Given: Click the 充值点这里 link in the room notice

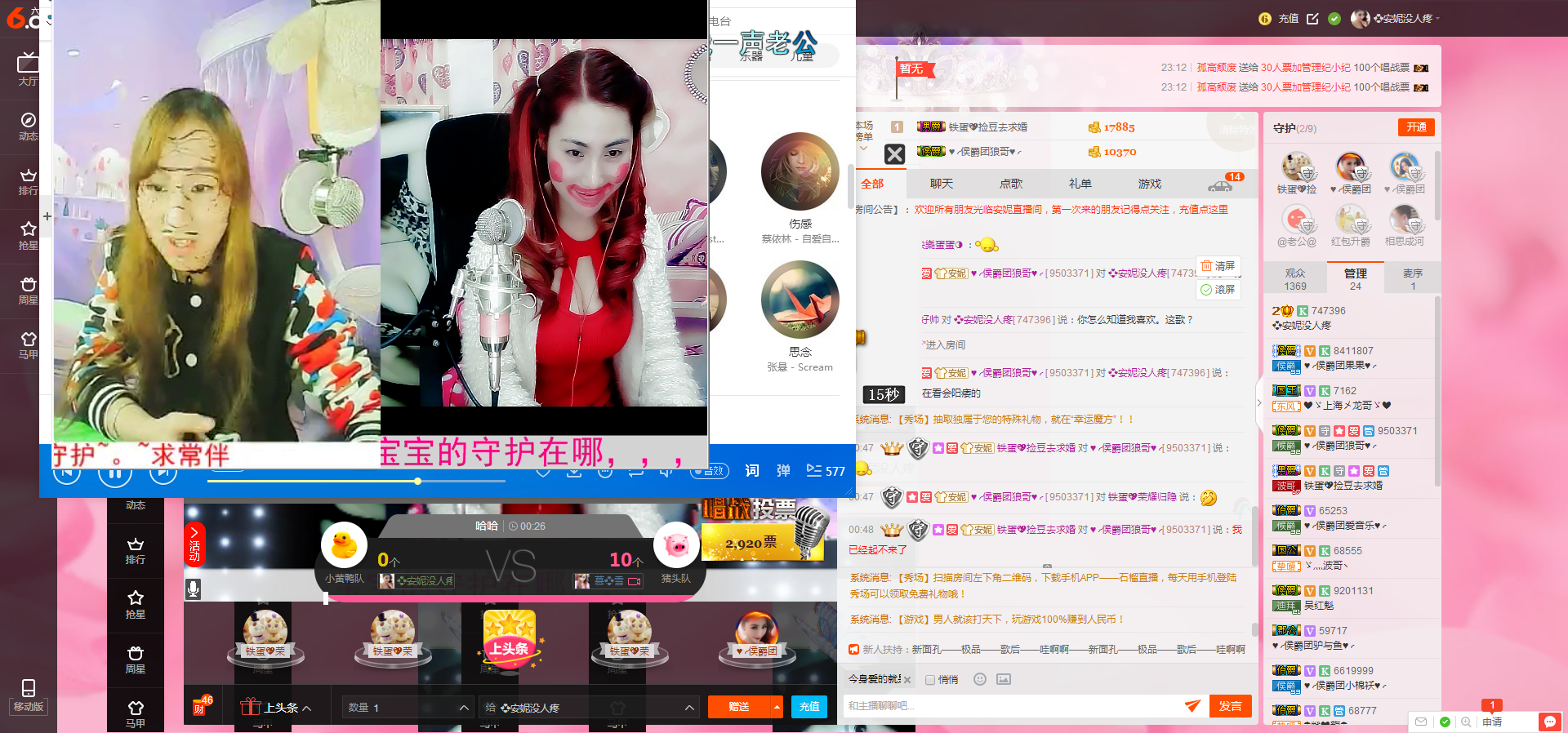Looking at the screenshot, I should click(x=1204, y=210).
